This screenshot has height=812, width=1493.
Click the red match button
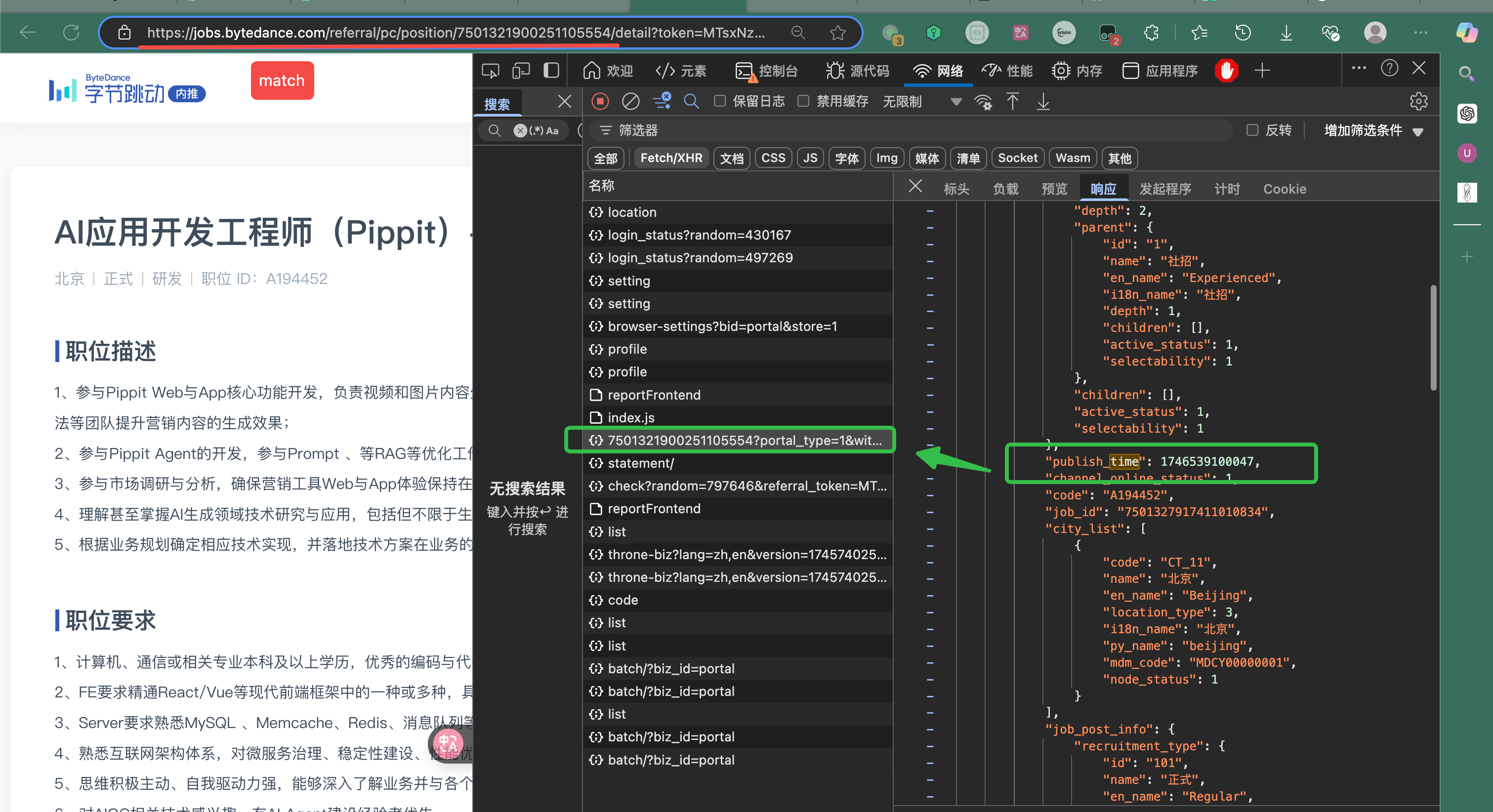282,81
